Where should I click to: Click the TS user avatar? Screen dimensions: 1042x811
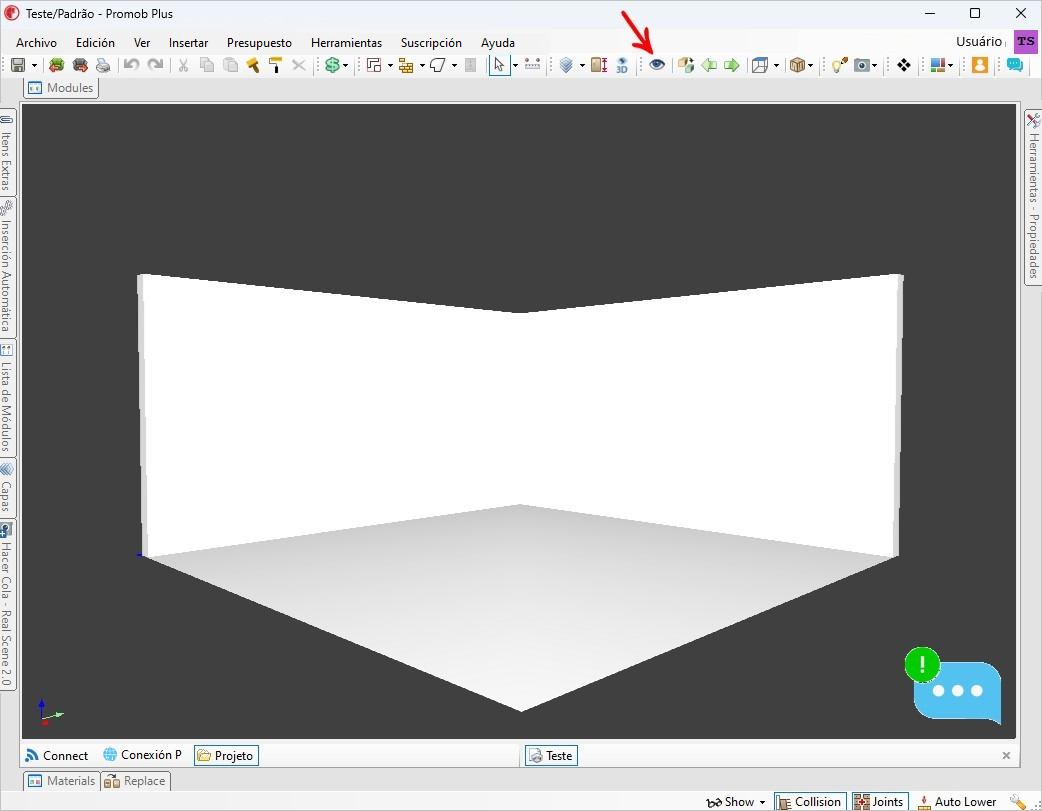pyautogui.click(x=1025, y=41)
